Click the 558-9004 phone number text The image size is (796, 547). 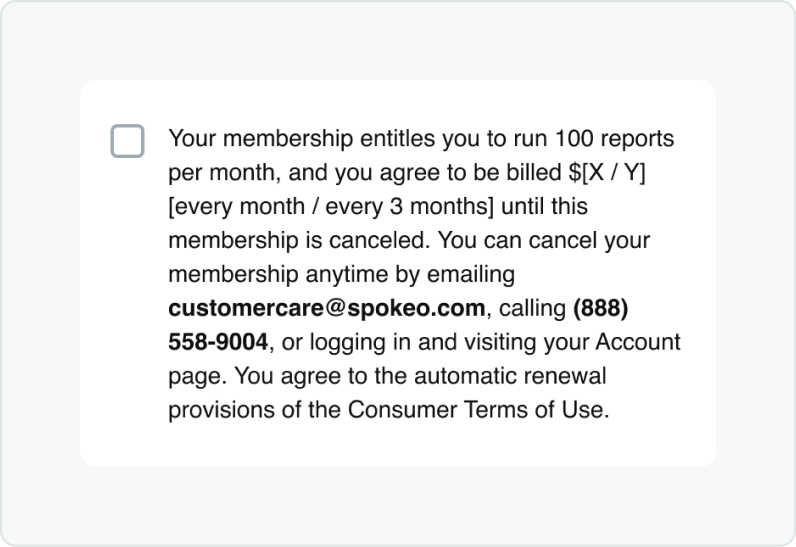pyautogui.click(x=218, y=342)
